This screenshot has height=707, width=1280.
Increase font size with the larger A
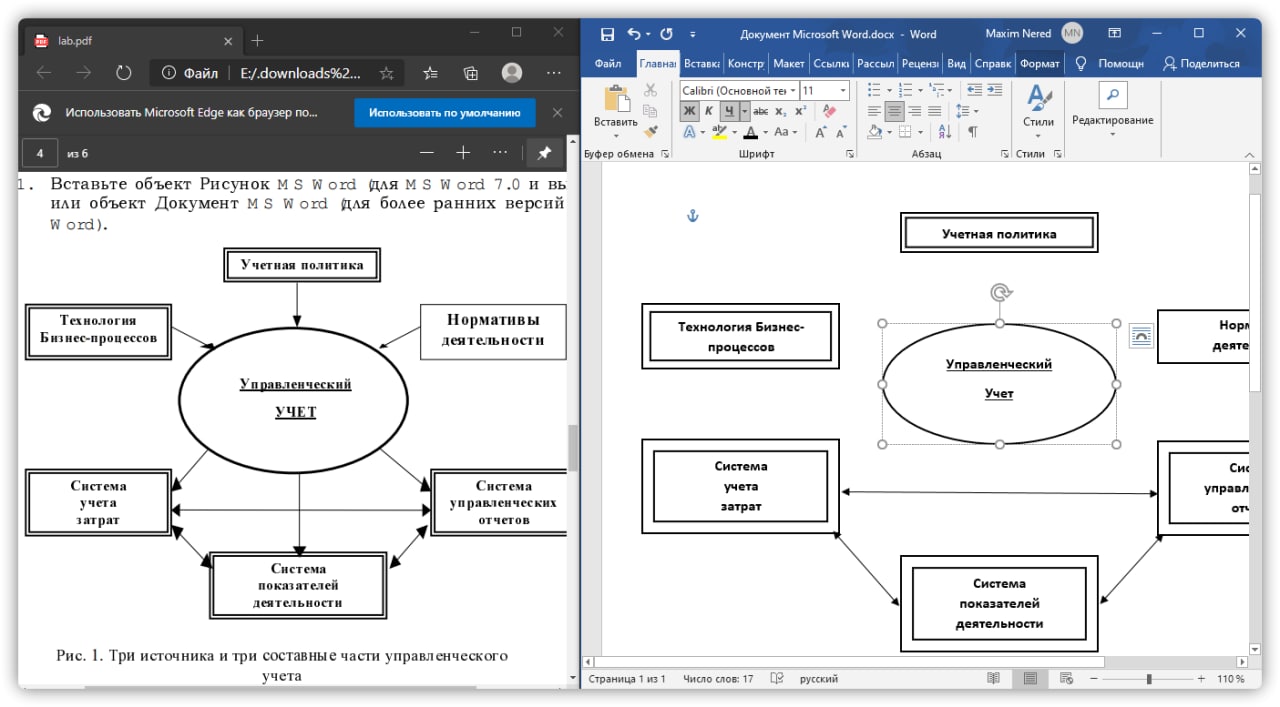(820, 132)
